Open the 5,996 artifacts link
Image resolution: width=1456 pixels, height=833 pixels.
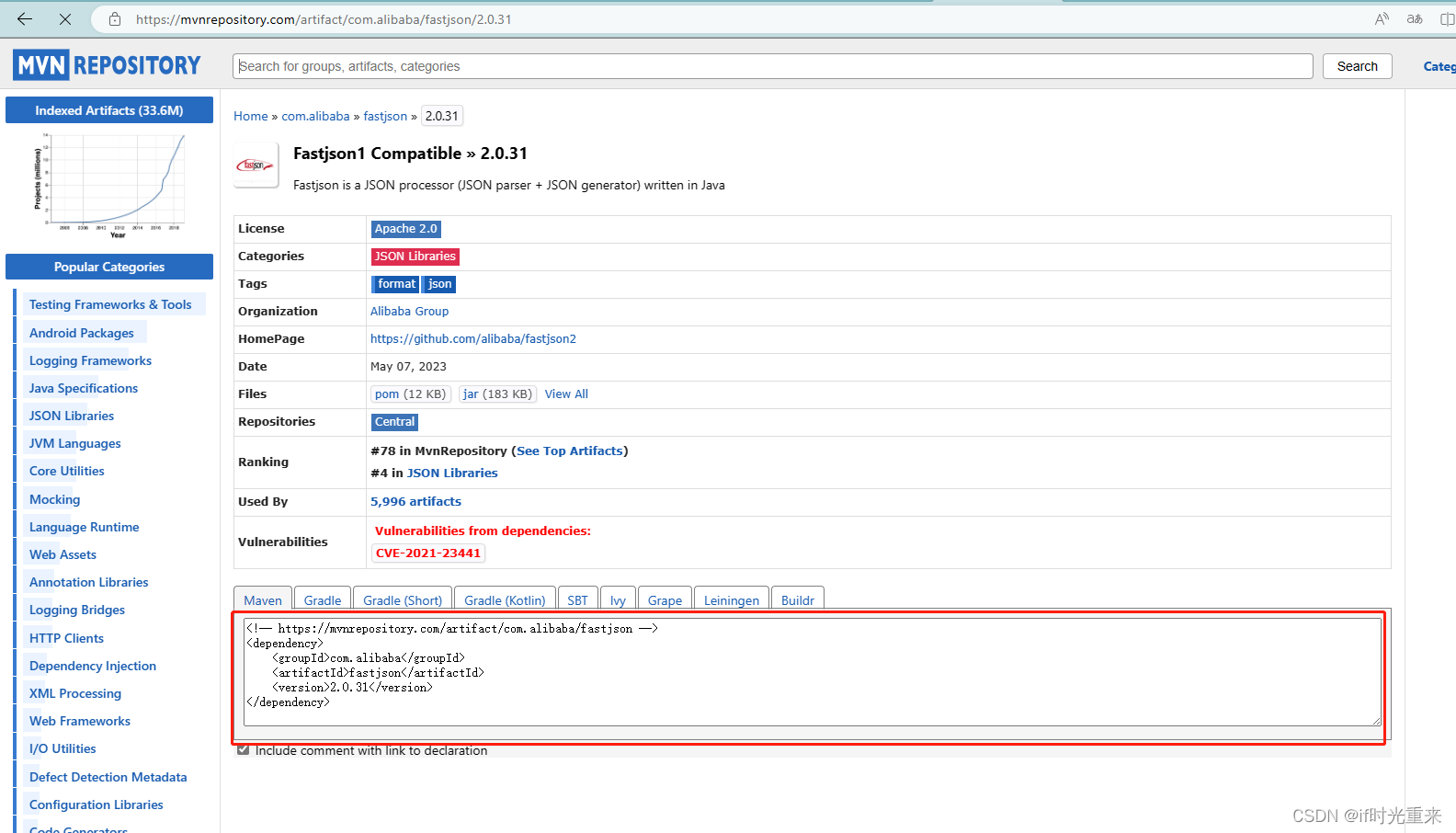[x=415, y=502]
